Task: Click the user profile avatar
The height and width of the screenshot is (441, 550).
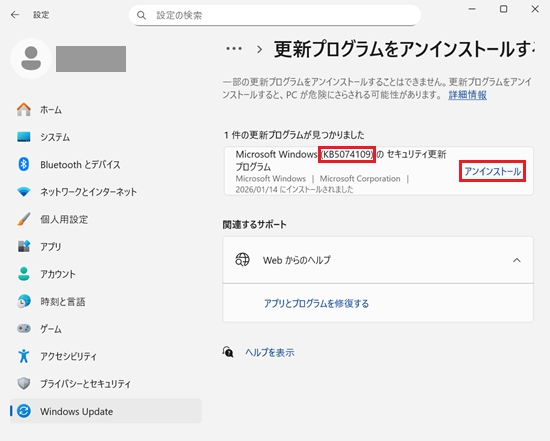Action: coord(31,58)
